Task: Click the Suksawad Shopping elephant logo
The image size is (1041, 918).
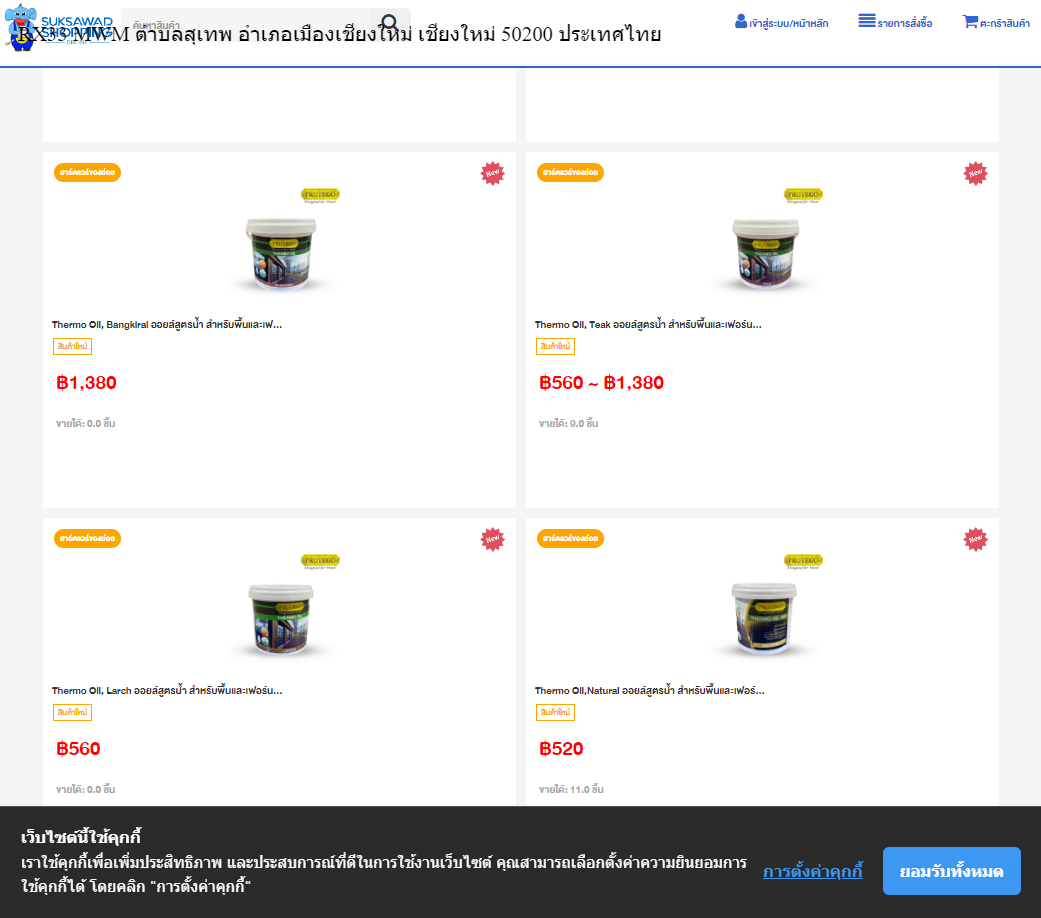Action: pyautogui.click(x=22, y=26)
